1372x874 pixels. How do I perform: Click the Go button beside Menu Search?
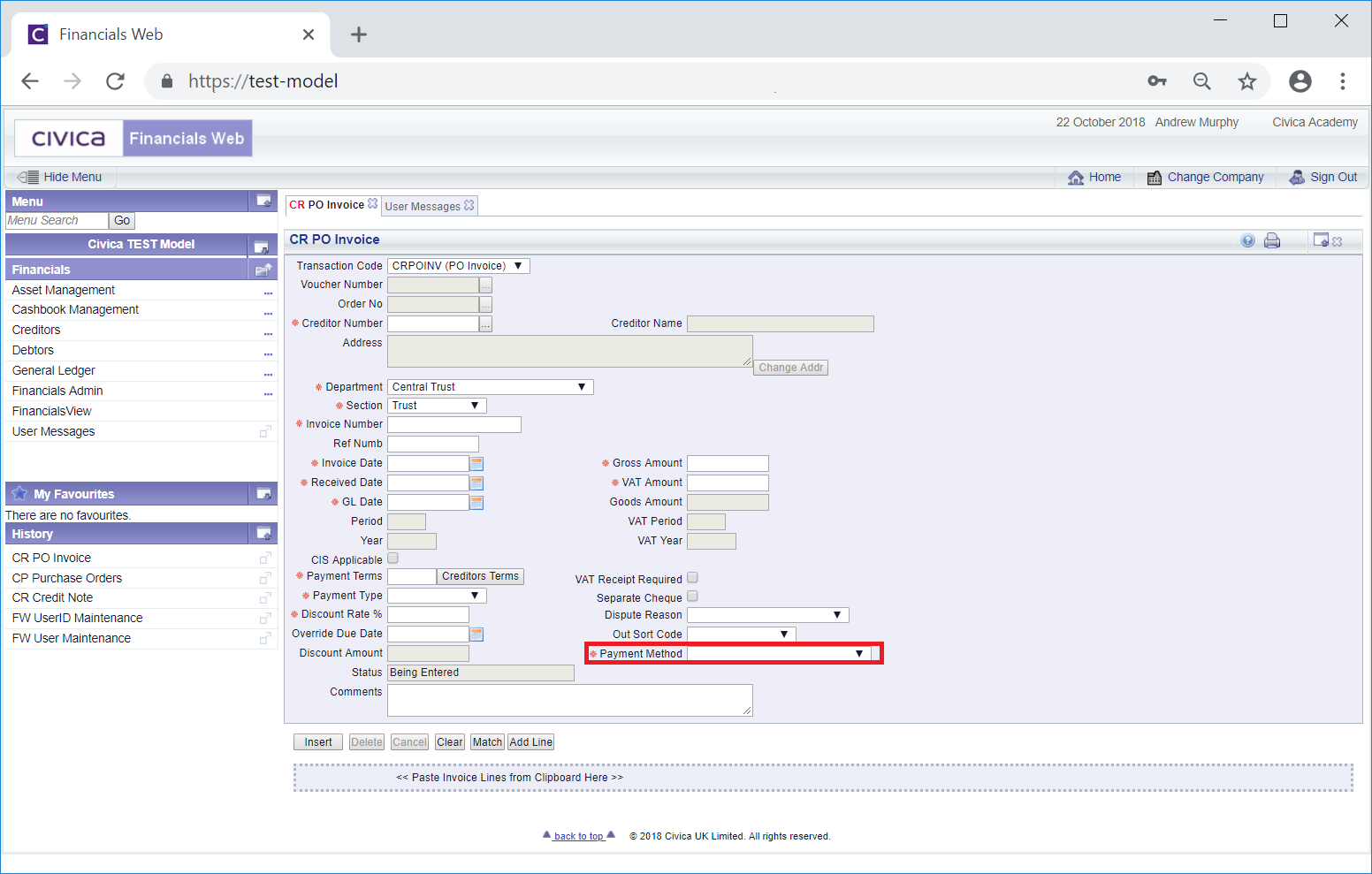point(122,221)
